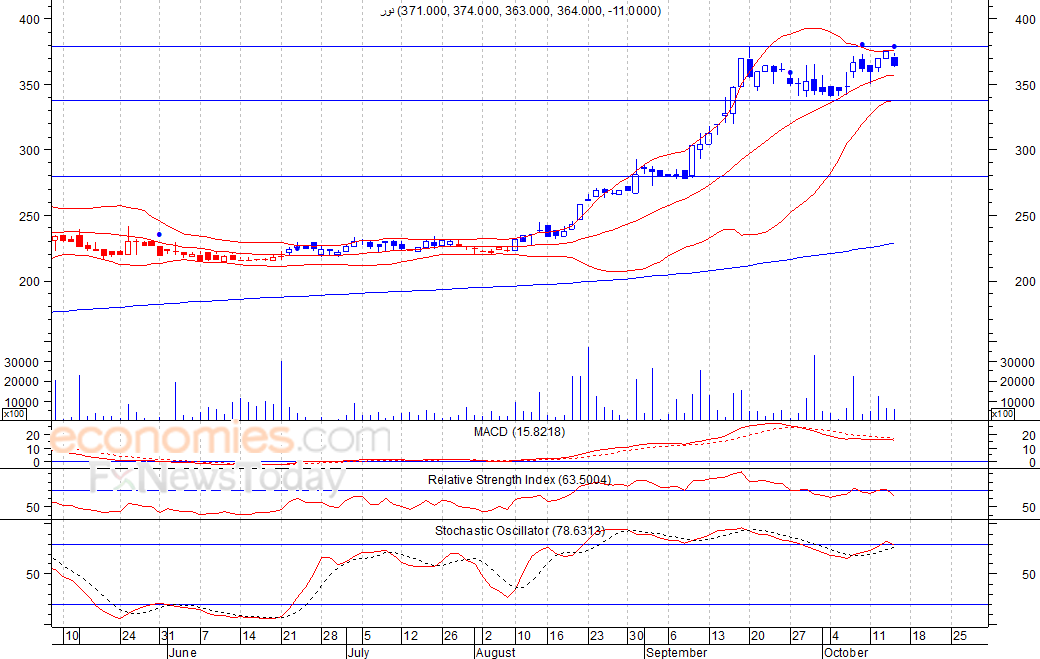Click the blue dot marker above late-May candle
1040x659 pixels.
(x=159, y=235)
